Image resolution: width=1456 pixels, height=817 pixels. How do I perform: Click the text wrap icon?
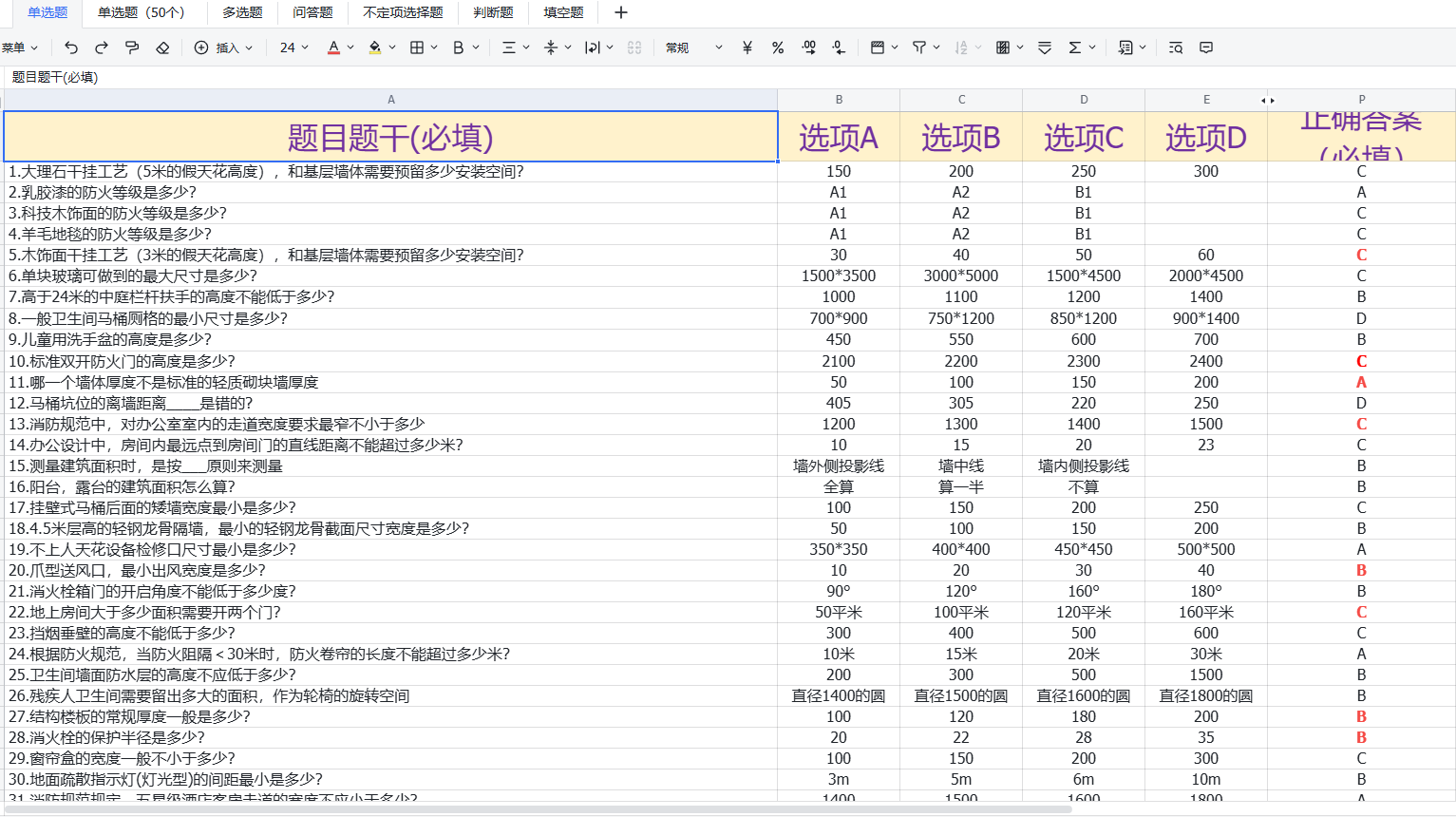593,47
